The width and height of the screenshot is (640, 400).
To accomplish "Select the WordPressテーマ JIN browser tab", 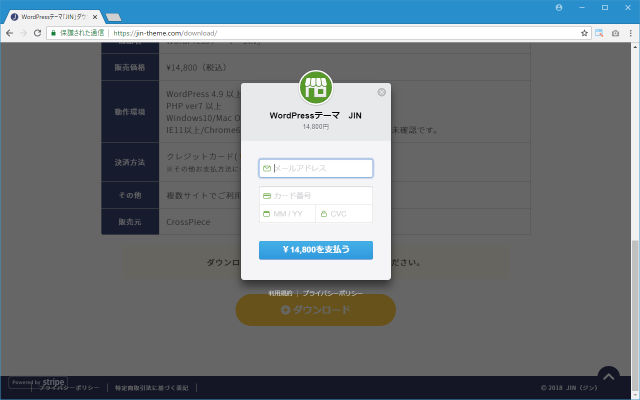I will point(53,17).
